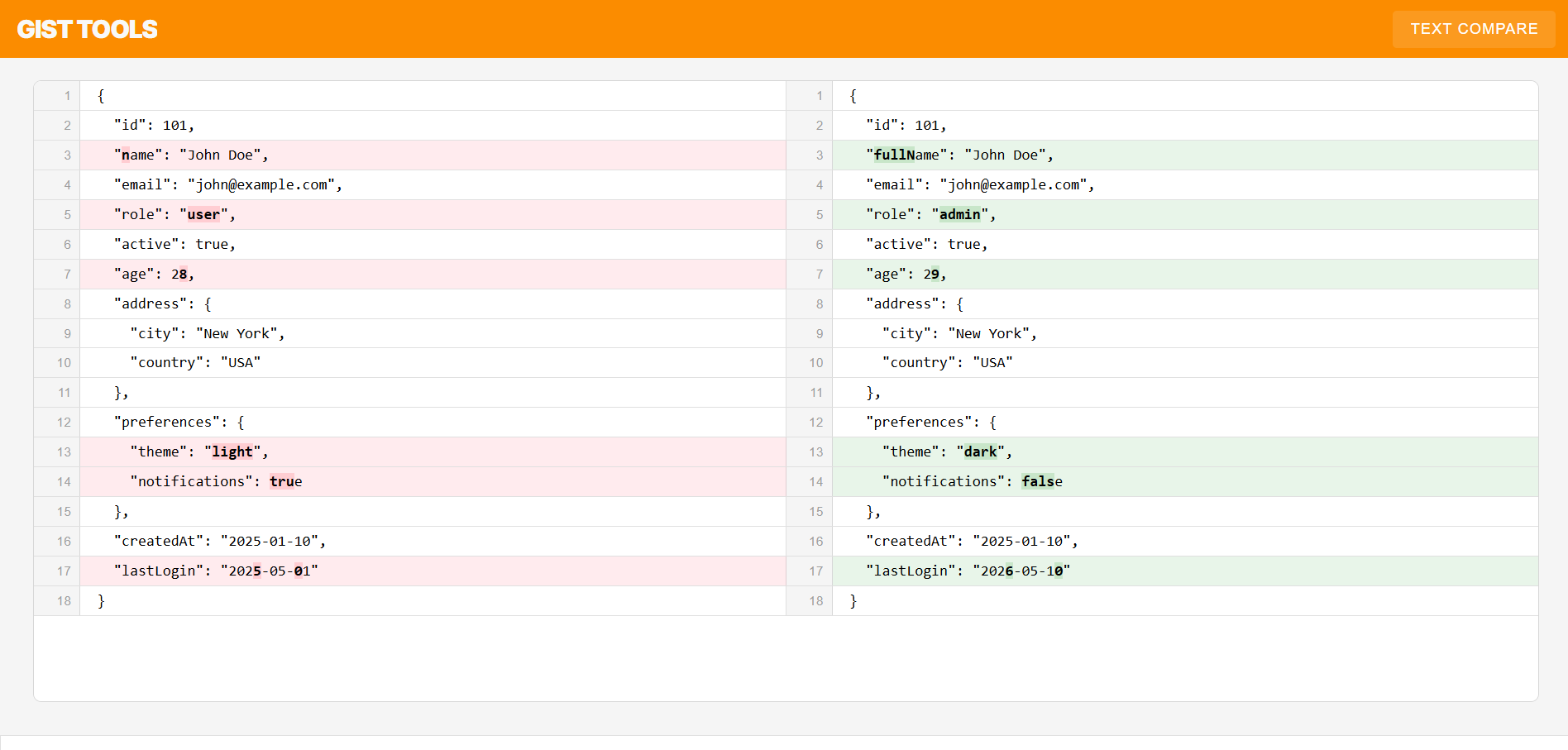Click the added value "admin" on right
The height and width of the screenshot is (750, 1568).
click(x=959, y=214)
